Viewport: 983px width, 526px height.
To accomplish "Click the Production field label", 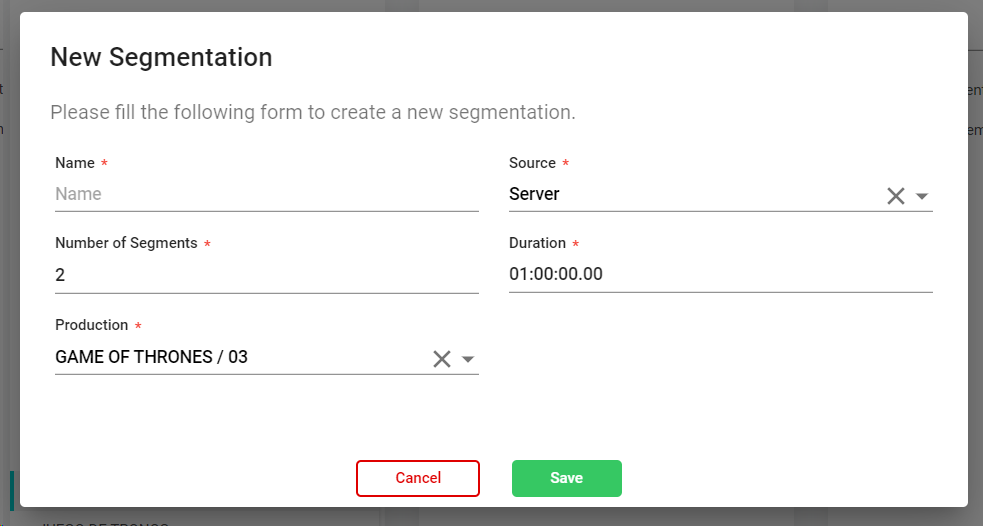I will (x=91, y=325).
